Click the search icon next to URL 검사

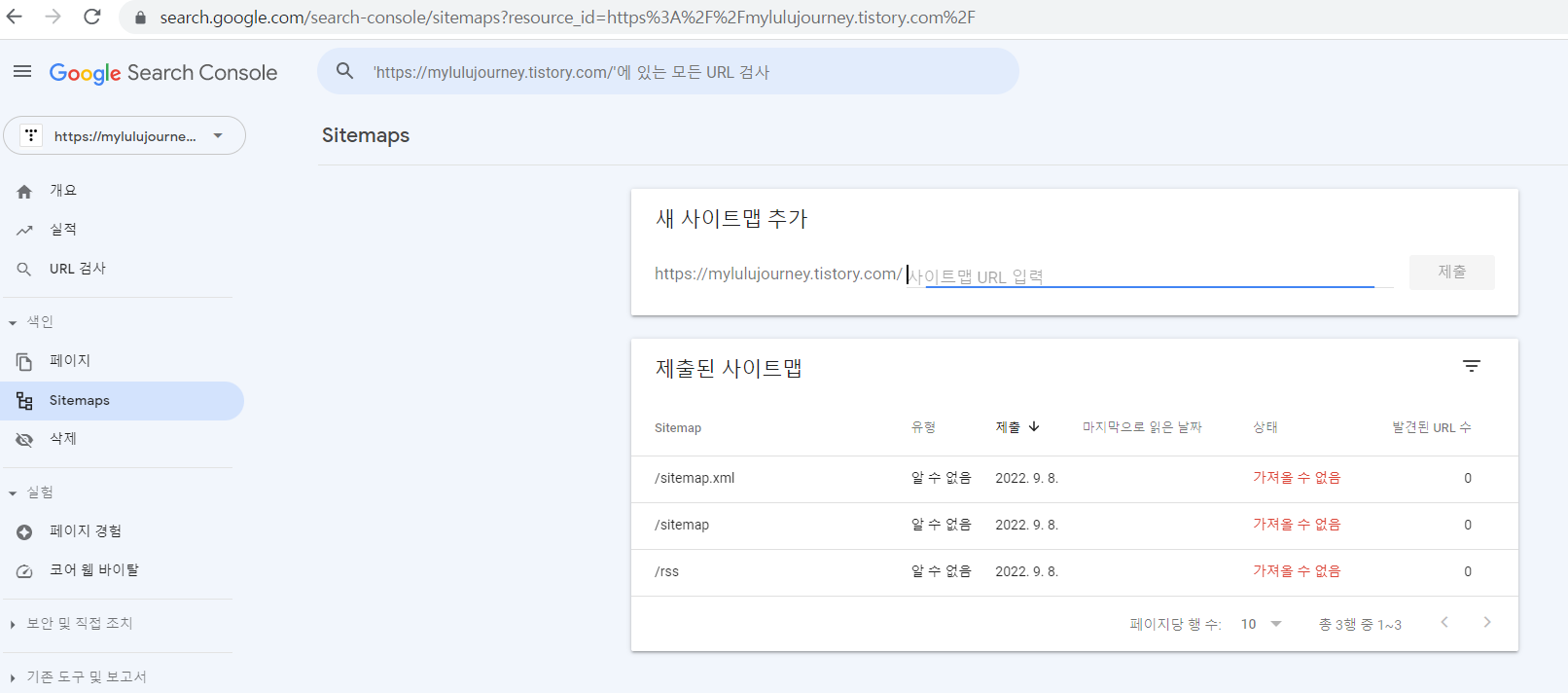pos(24,269)
